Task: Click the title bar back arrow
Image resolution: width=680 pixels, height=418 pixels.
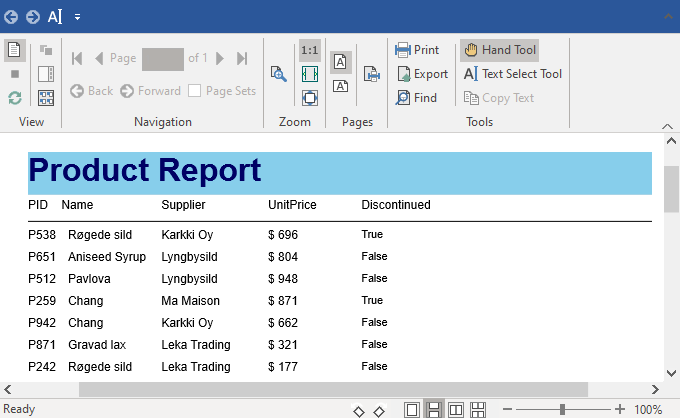Action: tap(12, 16)
